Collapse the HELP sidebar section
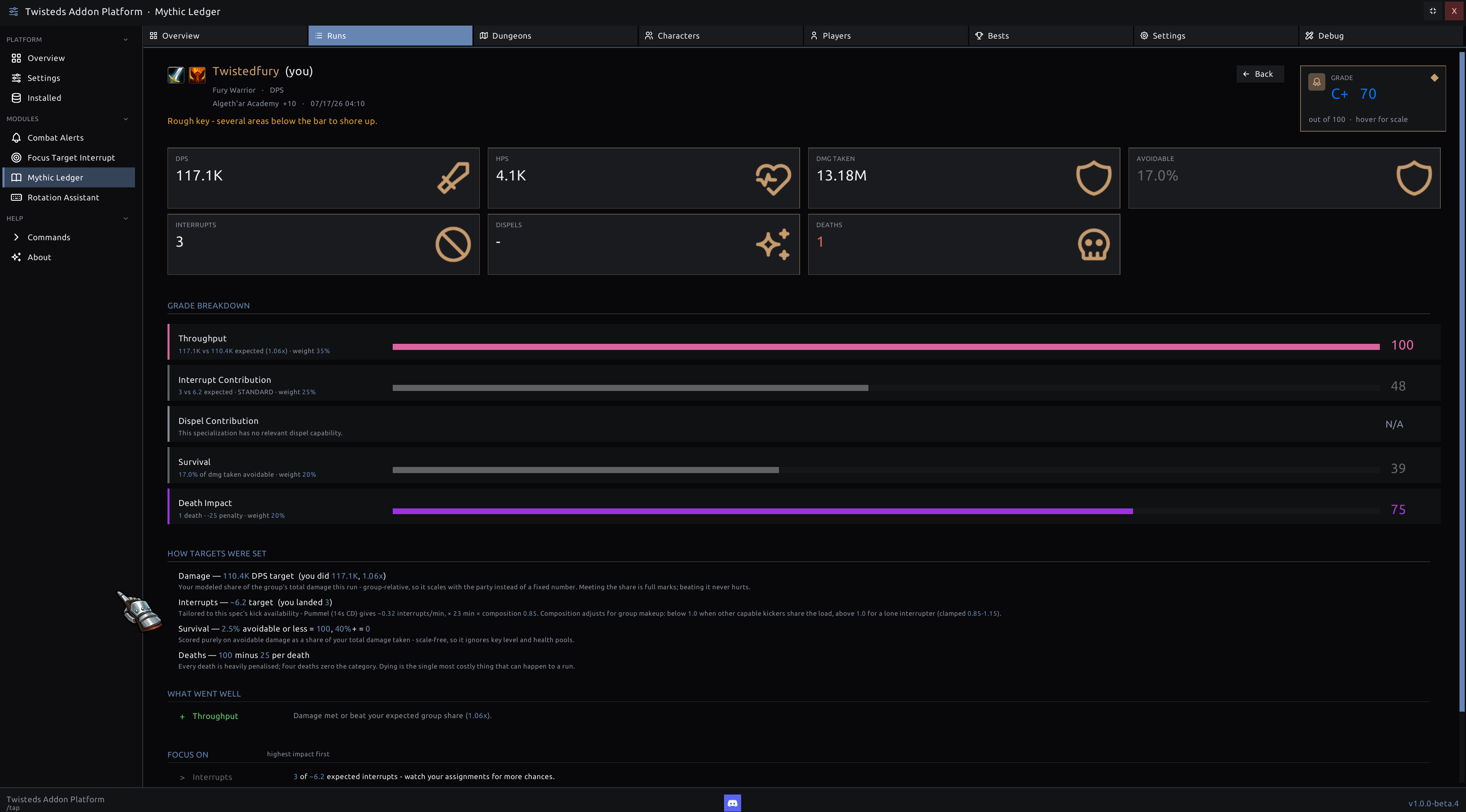 pos(126,219)
